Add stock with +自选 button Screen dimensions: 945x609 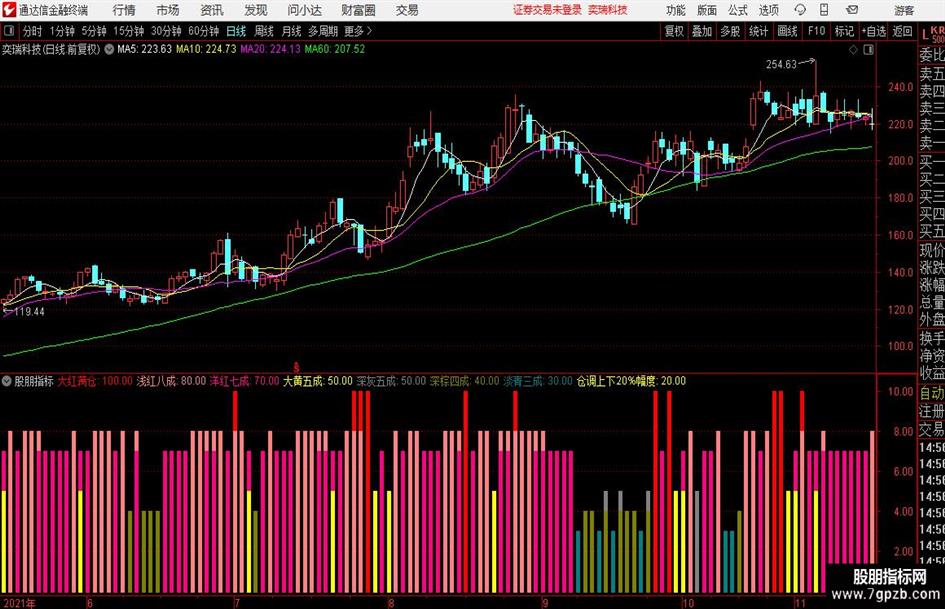point(873,31)
